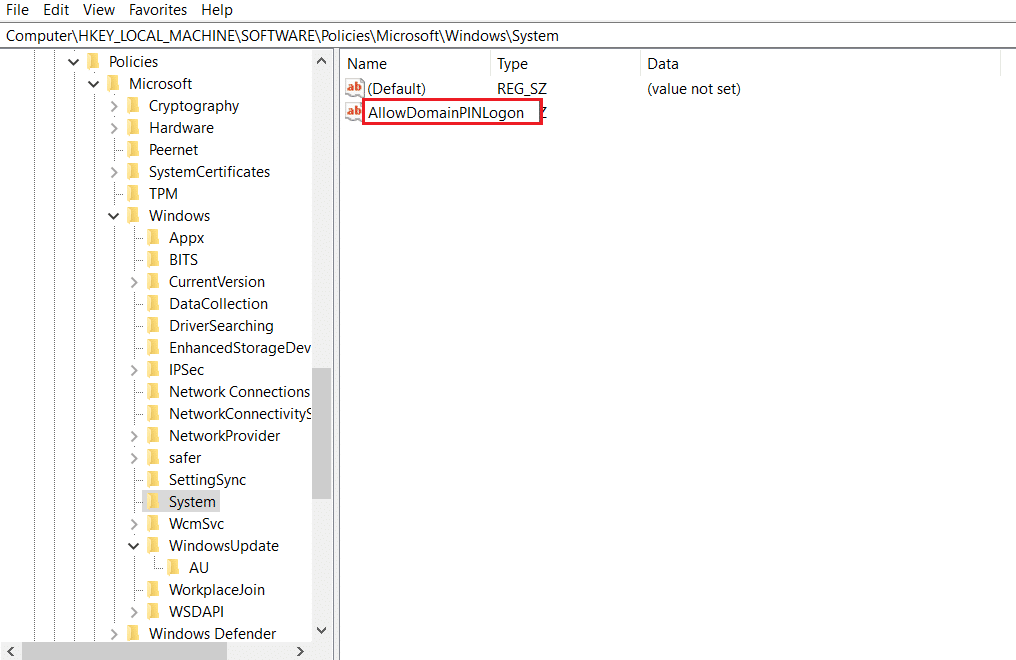Open the Favorites menu
The width and height of the screenshot is (1016, 660).
157,10
